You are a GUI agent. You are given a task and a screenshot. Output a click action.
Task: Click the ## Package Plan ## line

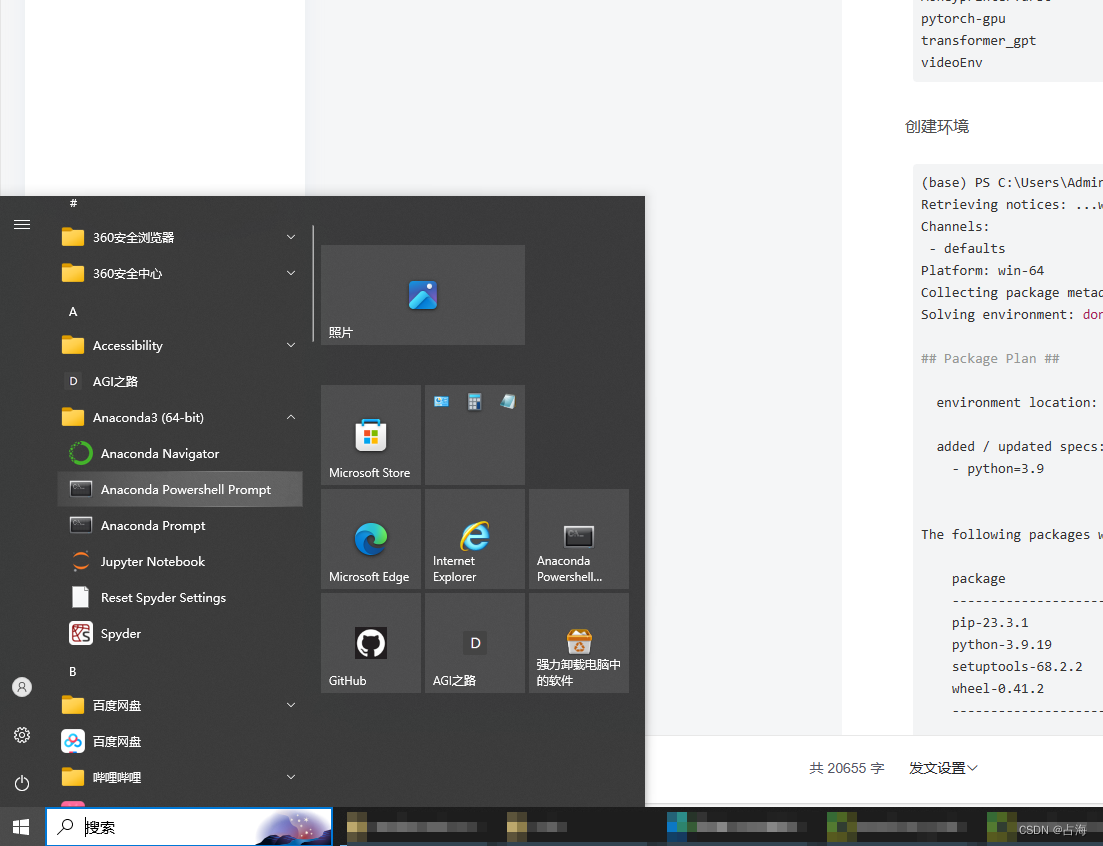point(990,359)
